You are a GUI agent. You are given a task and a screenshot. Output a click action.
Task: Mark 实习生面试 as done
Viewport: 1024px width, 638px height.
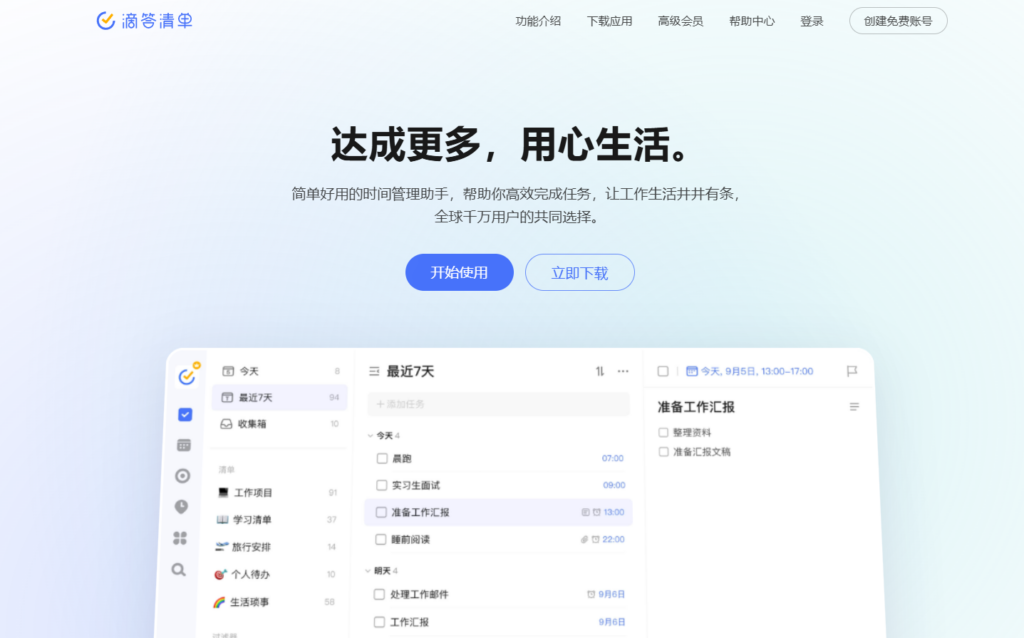381,484
